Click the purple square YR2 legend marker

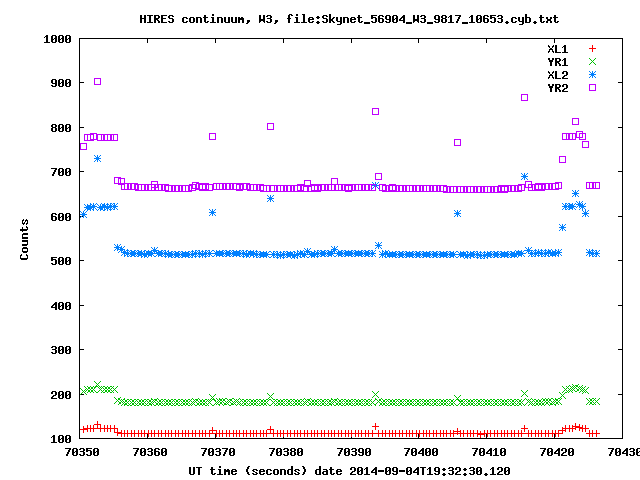coord(592,88)
